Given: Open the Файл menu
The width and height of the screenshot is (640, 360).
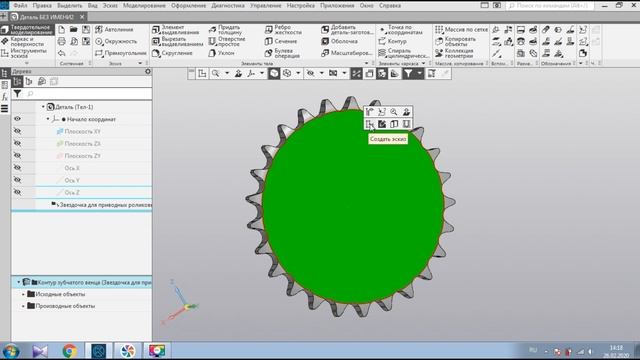Looking at the screenshot, I should 20,6.
